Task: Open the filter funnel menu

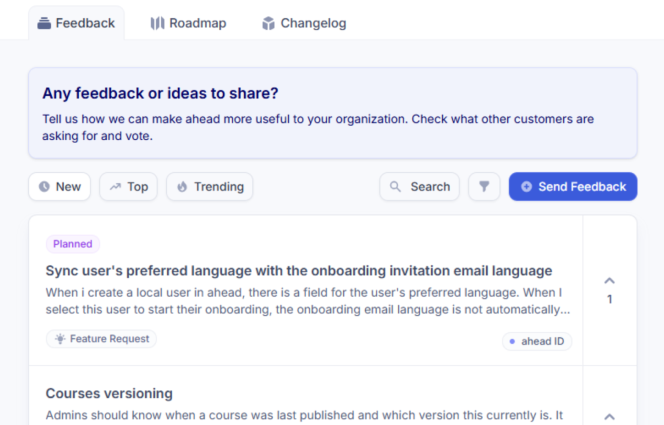Action: click(x=484, y=187)
